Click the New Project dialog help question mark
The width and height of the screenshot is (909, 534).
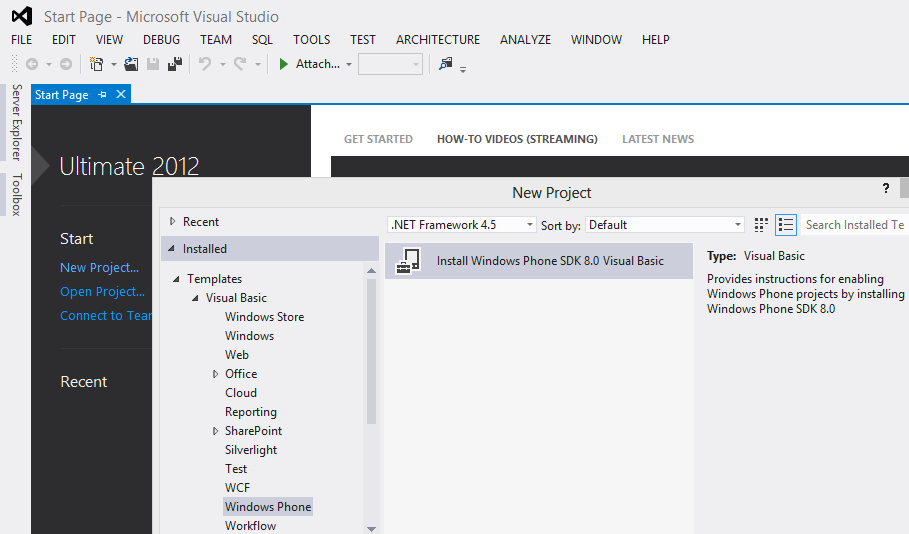[x=886, y=188]
